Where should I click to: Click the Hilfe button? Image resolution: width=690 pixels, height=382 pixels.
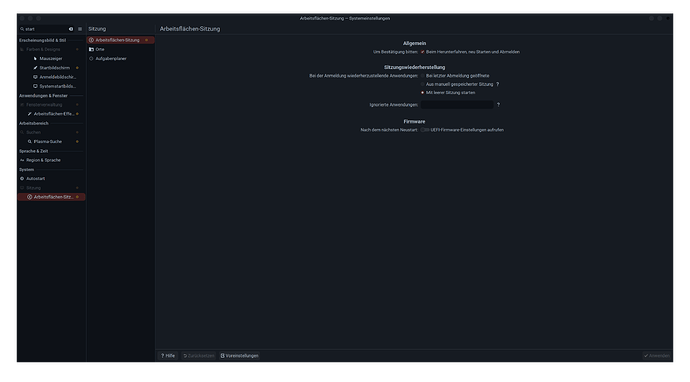coord(168,356)
